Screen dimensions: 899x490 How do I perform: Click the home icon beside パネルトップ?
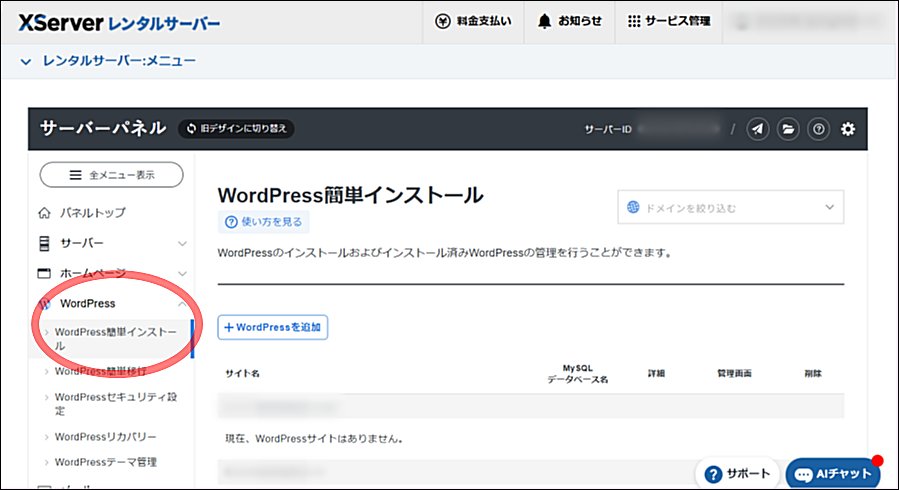(x=44, y=213)
